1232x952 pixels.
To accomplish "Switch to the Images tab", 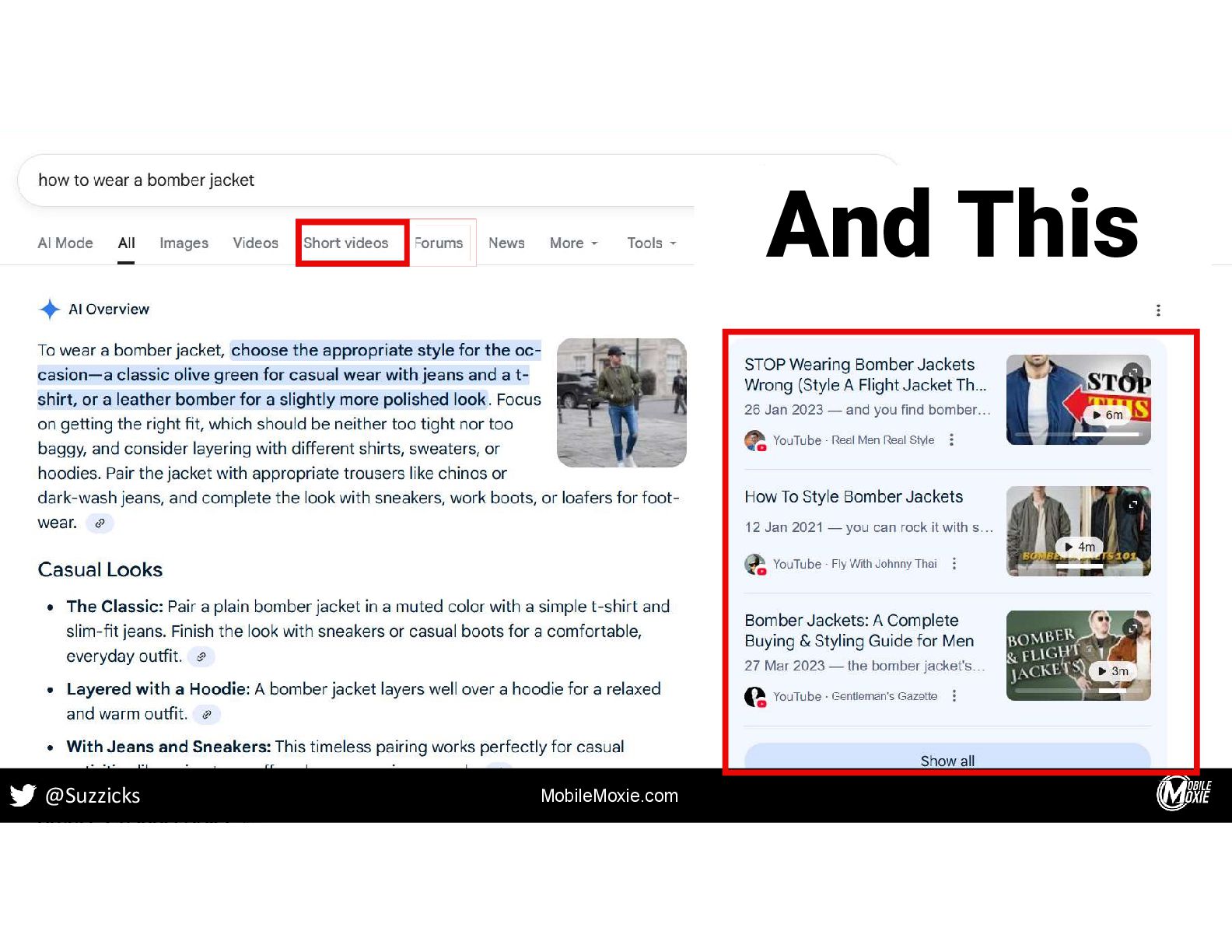I will click(184, 243).
